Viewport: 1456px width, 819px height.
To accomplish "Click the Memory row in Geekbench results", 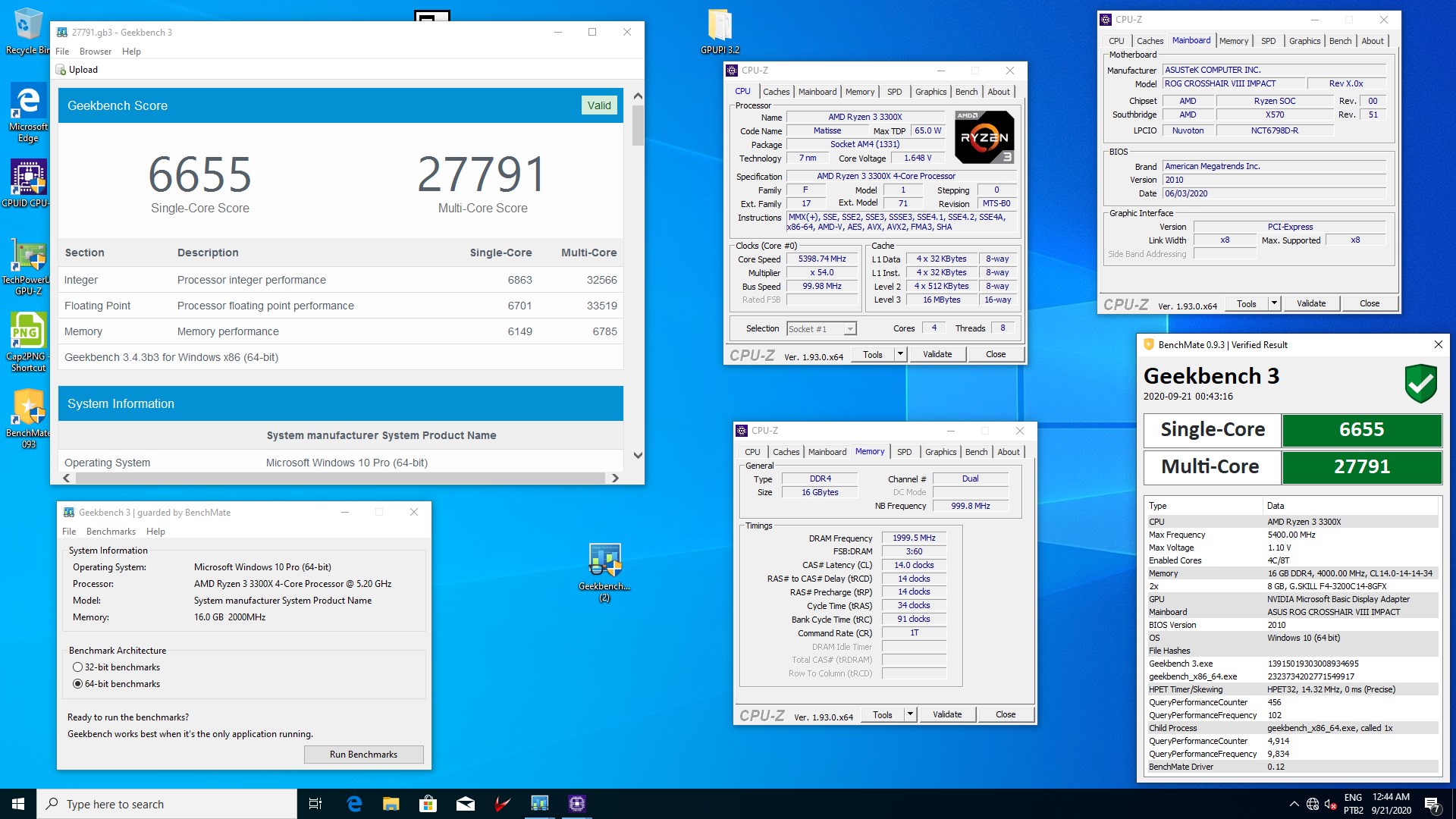I will pyautogui.click(x=340, y=331).
